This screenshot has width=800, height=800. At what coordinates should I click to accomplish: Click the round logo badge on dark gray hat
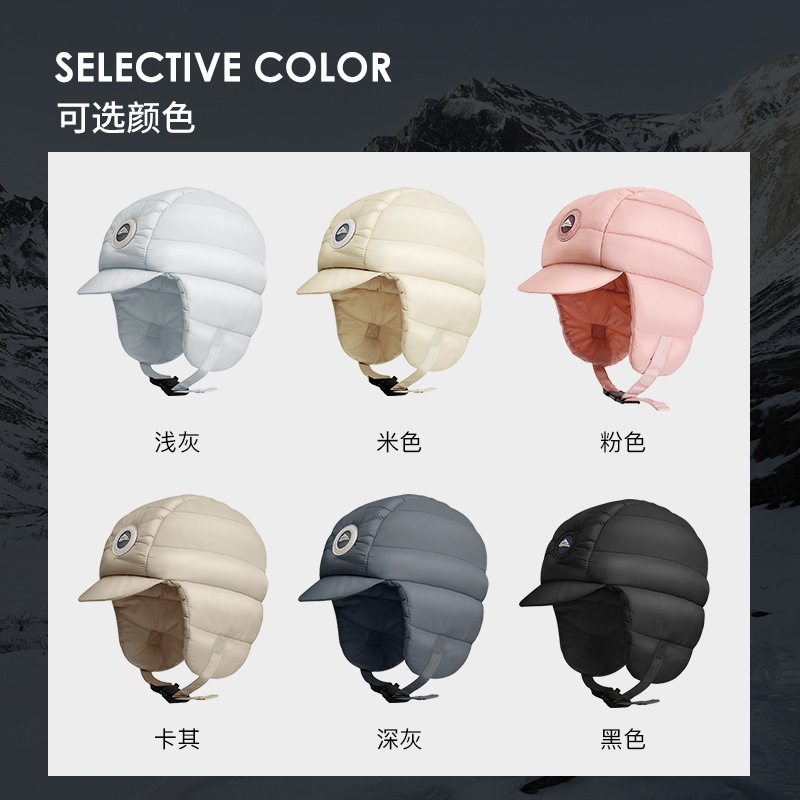point(345,540)
